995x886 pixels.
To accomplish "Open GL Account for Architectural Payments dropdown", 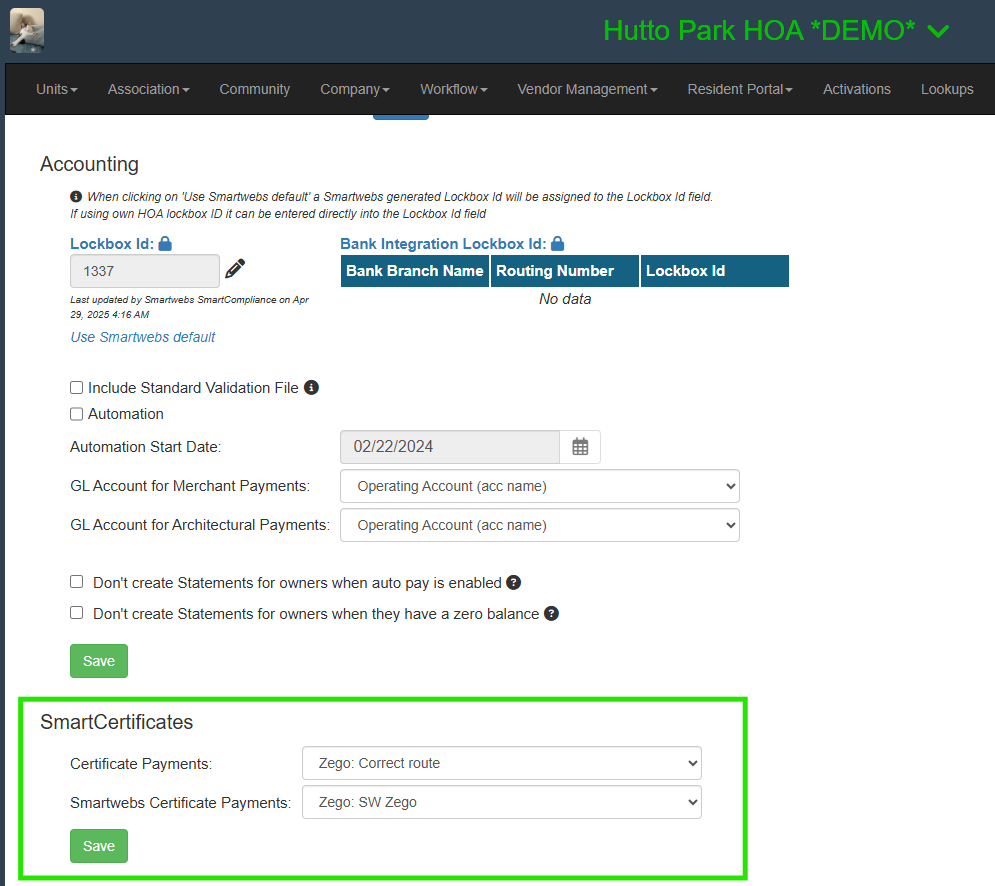I will point(539,525).
